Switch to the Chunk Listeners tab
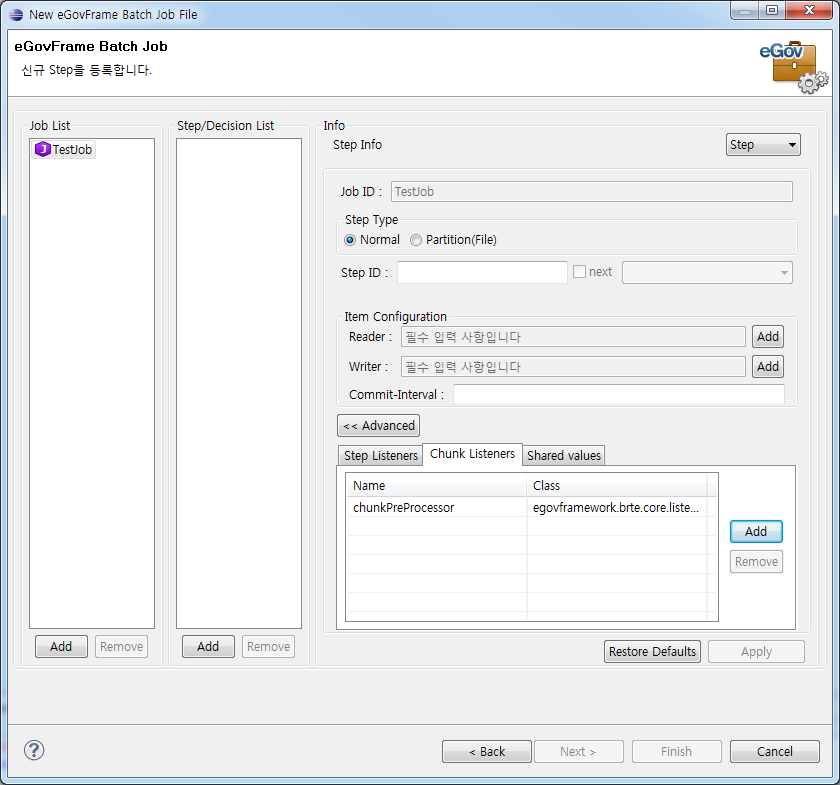840x785 pixels. pos(472,454)
